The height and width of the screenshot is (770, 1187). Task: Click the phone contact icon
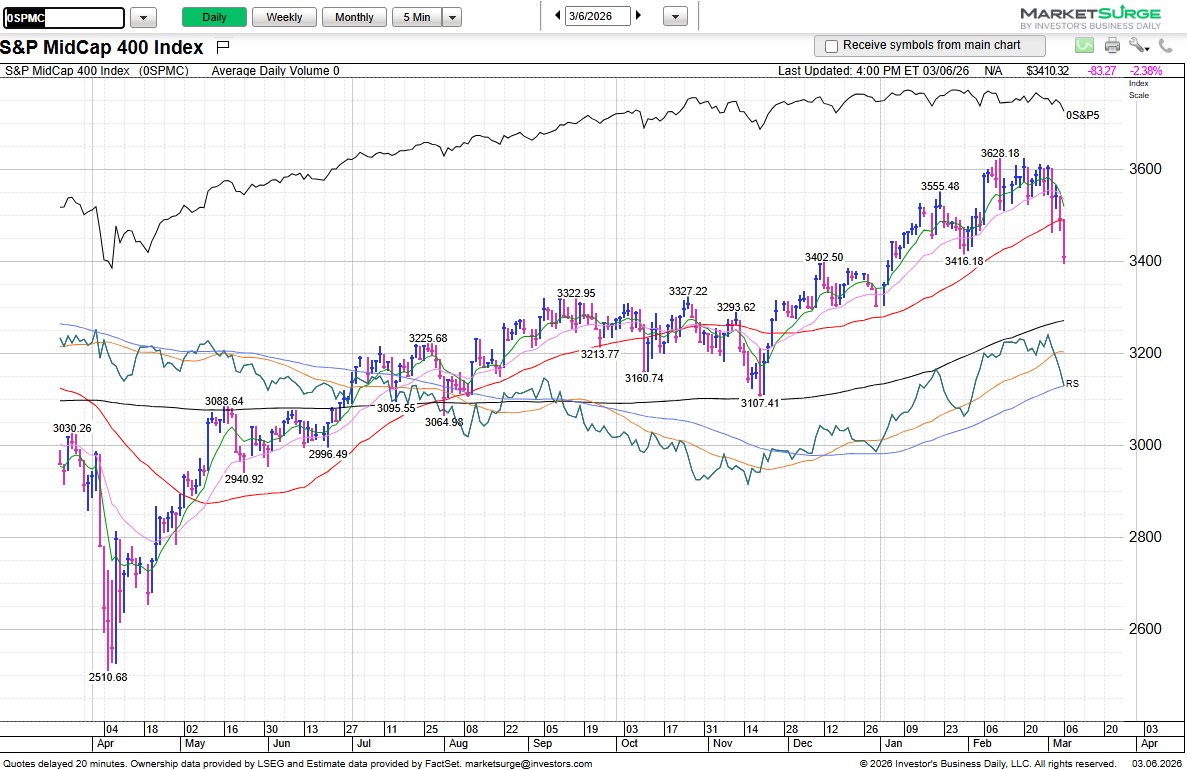click(x=1166, y=45)
